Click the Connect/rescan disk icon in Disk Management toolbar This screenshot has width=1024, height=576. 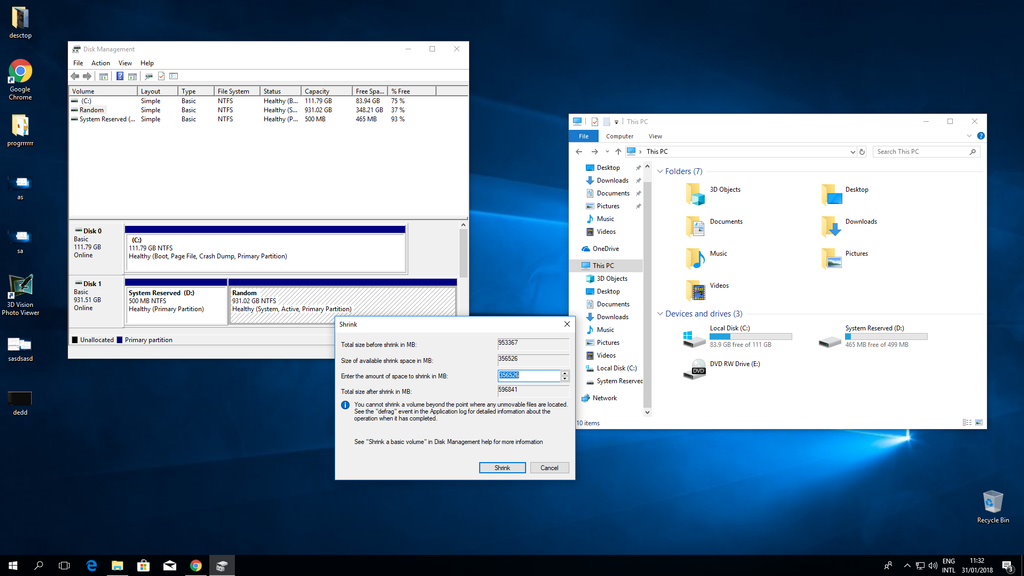(149, 76)
